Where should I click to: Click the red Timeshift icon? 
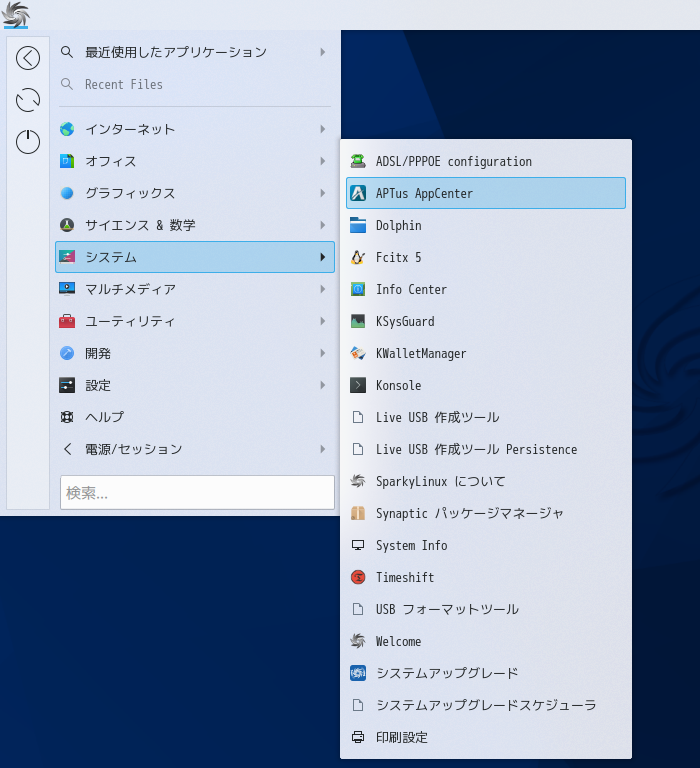point(358,577)
